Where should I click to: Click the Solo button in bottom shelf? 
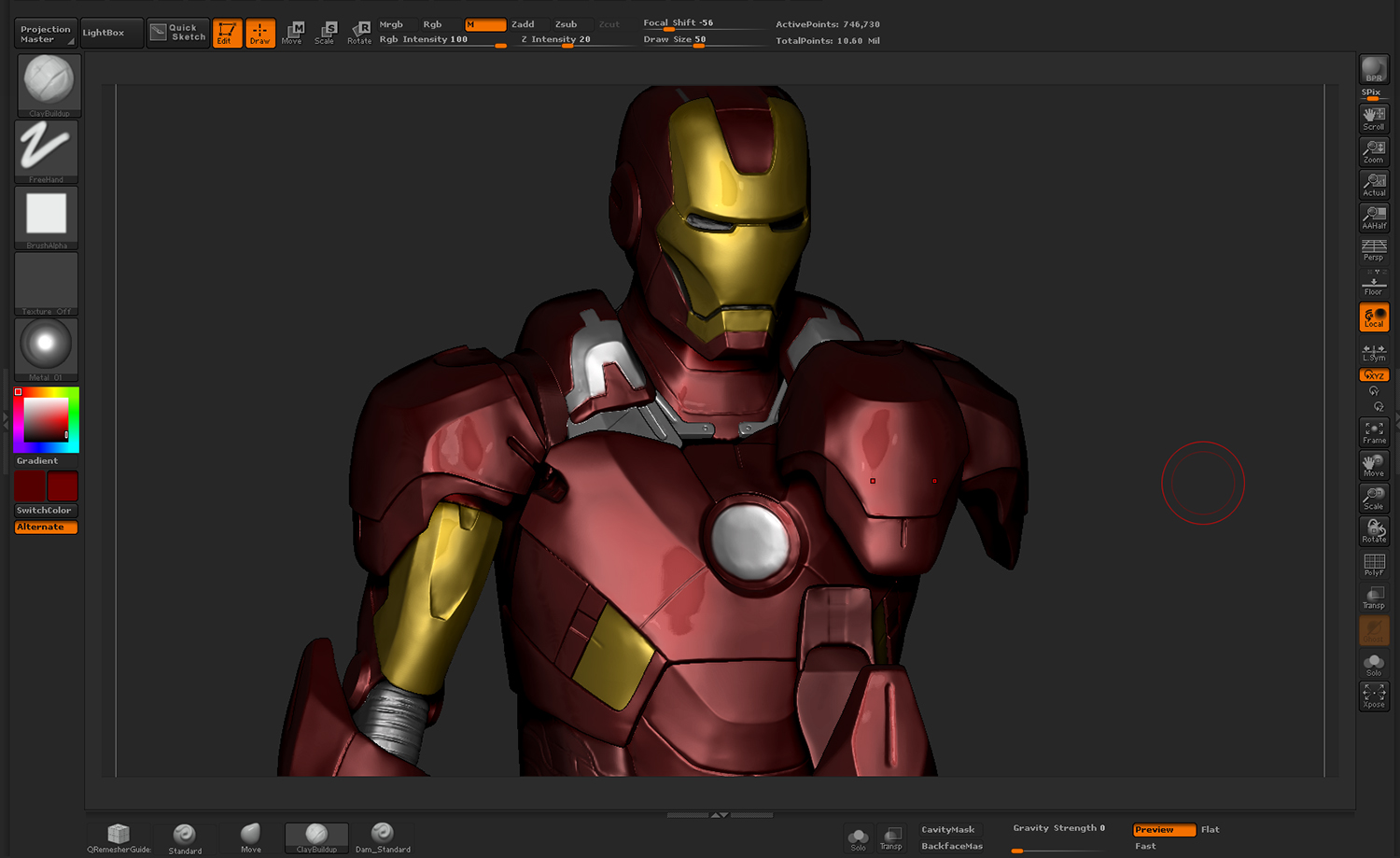click(858, 838)
